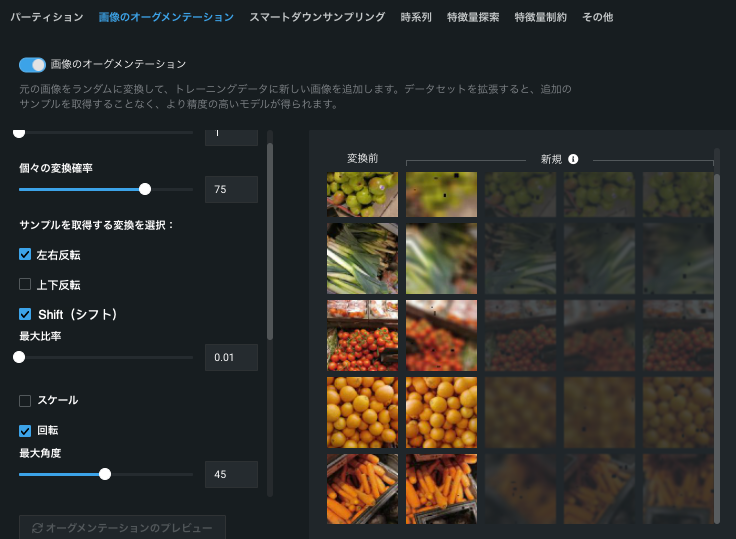The width and height of the screenshot is (736, 539).
Task: Select the original leeks thumbnail
Action: tap(362, 259)
